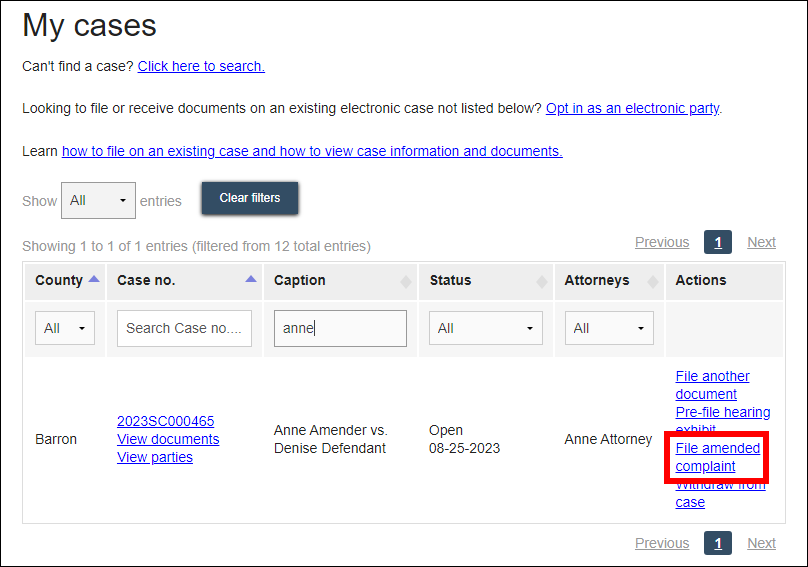This screenshot has height=567, width=808.
Task: Focus the Caption filter text box
Action: point(340,328)
